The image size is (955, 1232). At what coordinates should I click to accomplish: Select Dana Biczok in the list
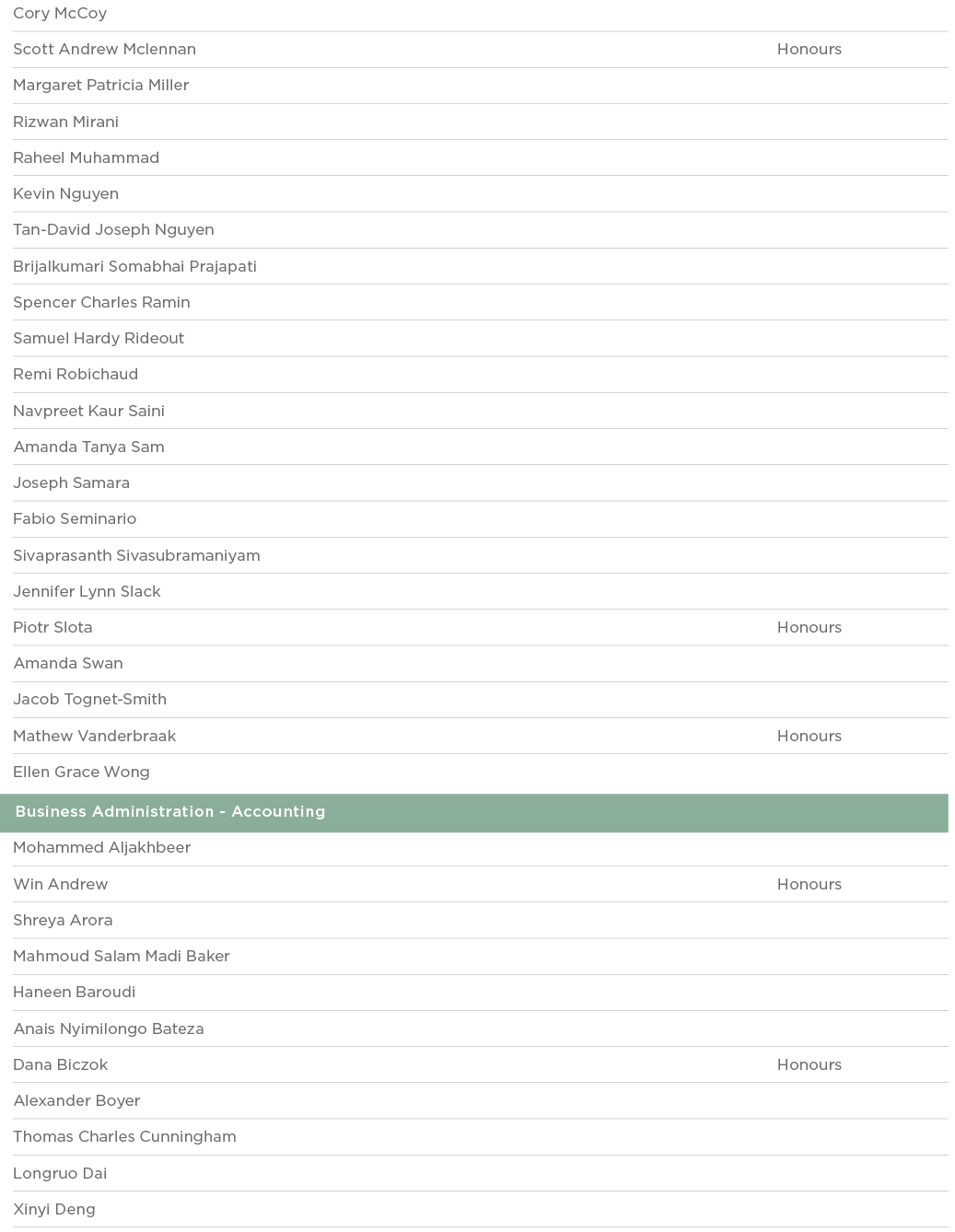click(x=60, y=1065)
